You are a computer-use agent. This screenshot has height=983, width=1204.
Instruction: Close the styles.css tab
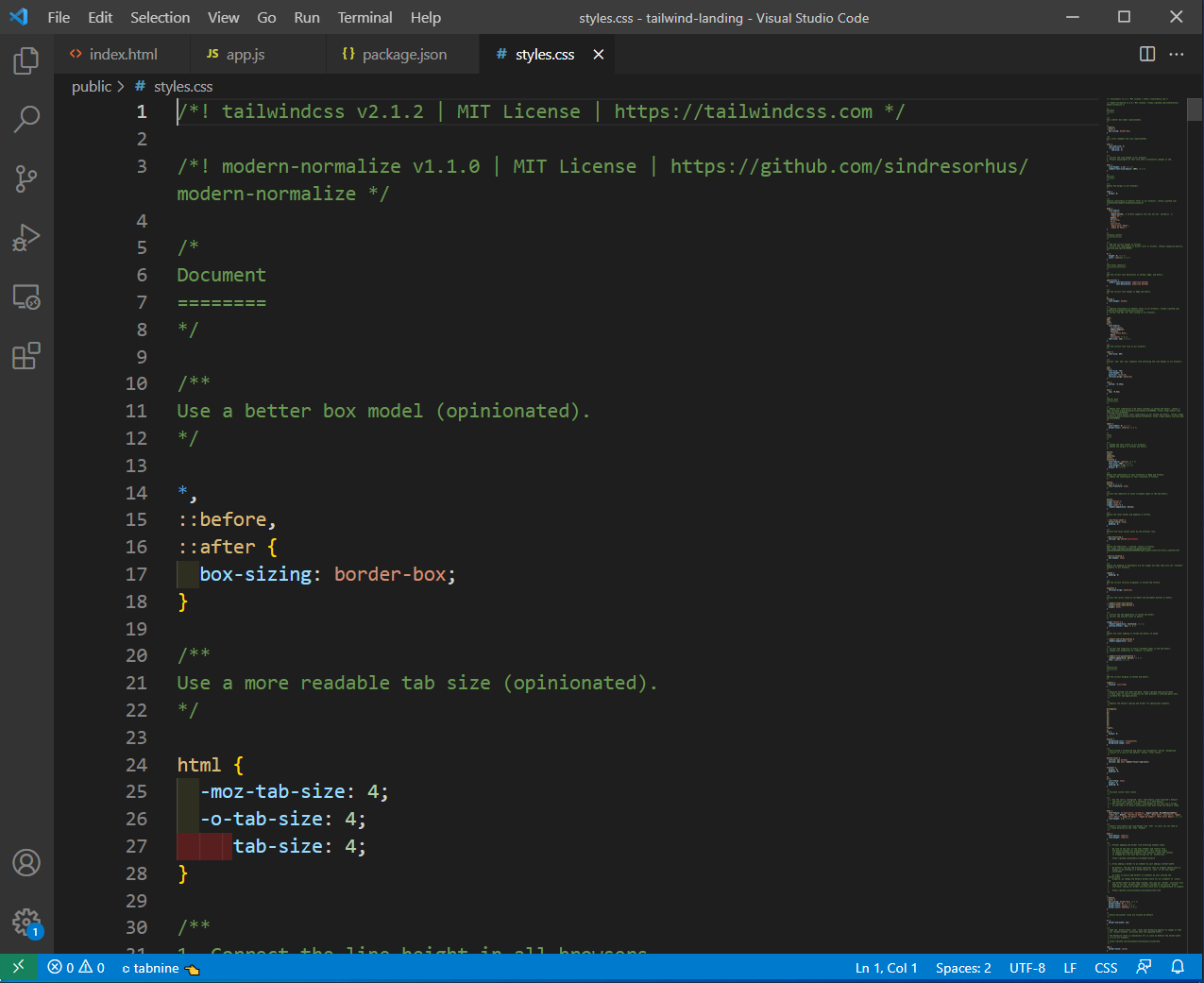tap(598, 55)
